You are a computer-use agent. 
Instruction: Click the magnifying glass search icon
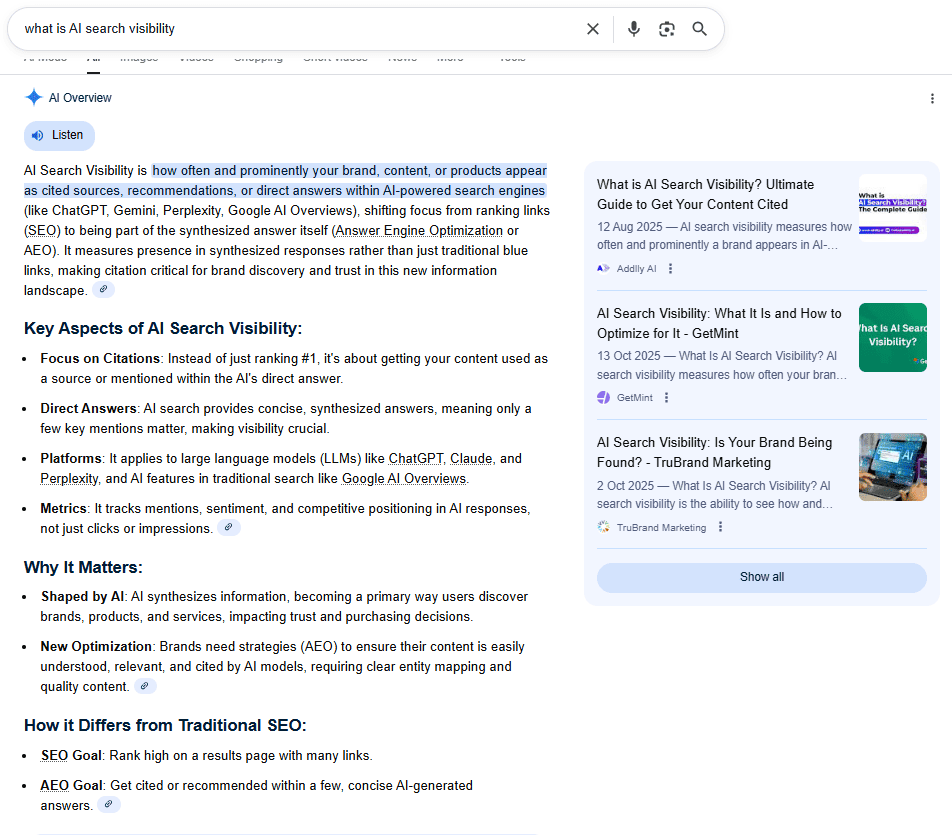point(699,29)
